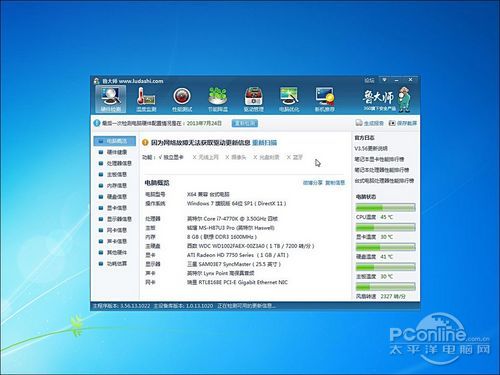Click the WDC WD1002FAEX hard disk text
The height and width of the screenshot is (375, 500).
pyautogui.click(x=250, y=246)
